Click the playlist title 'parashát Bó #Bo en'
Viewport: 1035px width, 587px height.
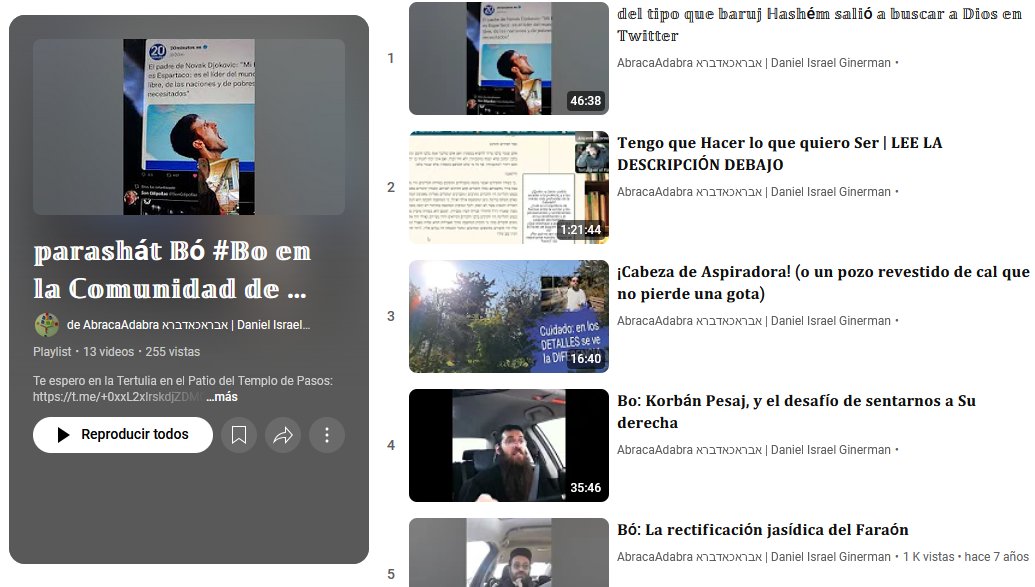coord(172,269)
